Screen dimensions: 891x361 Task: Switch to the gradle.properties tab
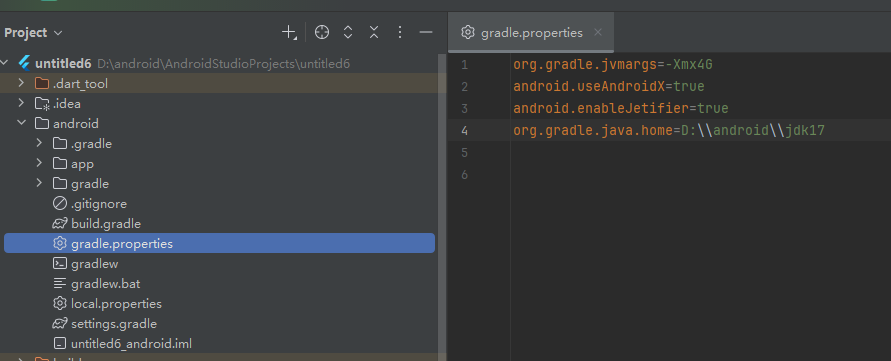(x=531, y=32)
